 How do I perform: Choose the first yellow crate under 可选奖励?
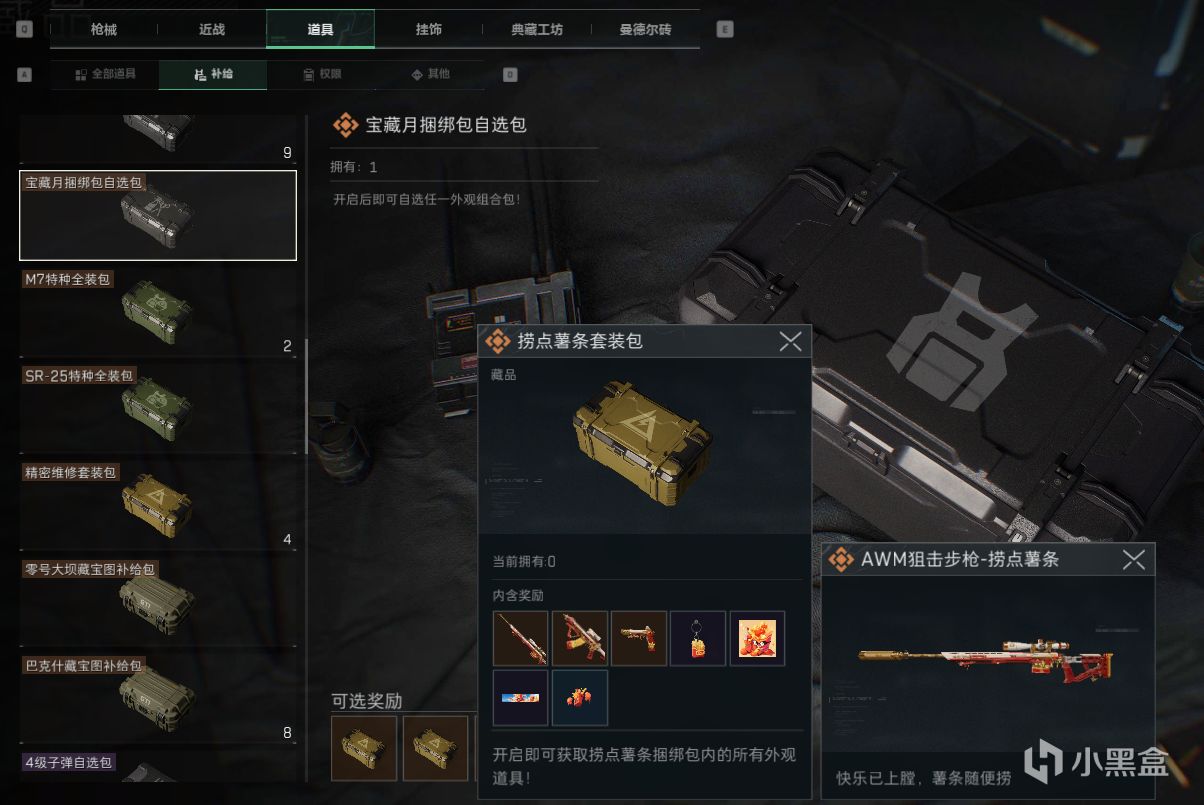coord(364,748)
